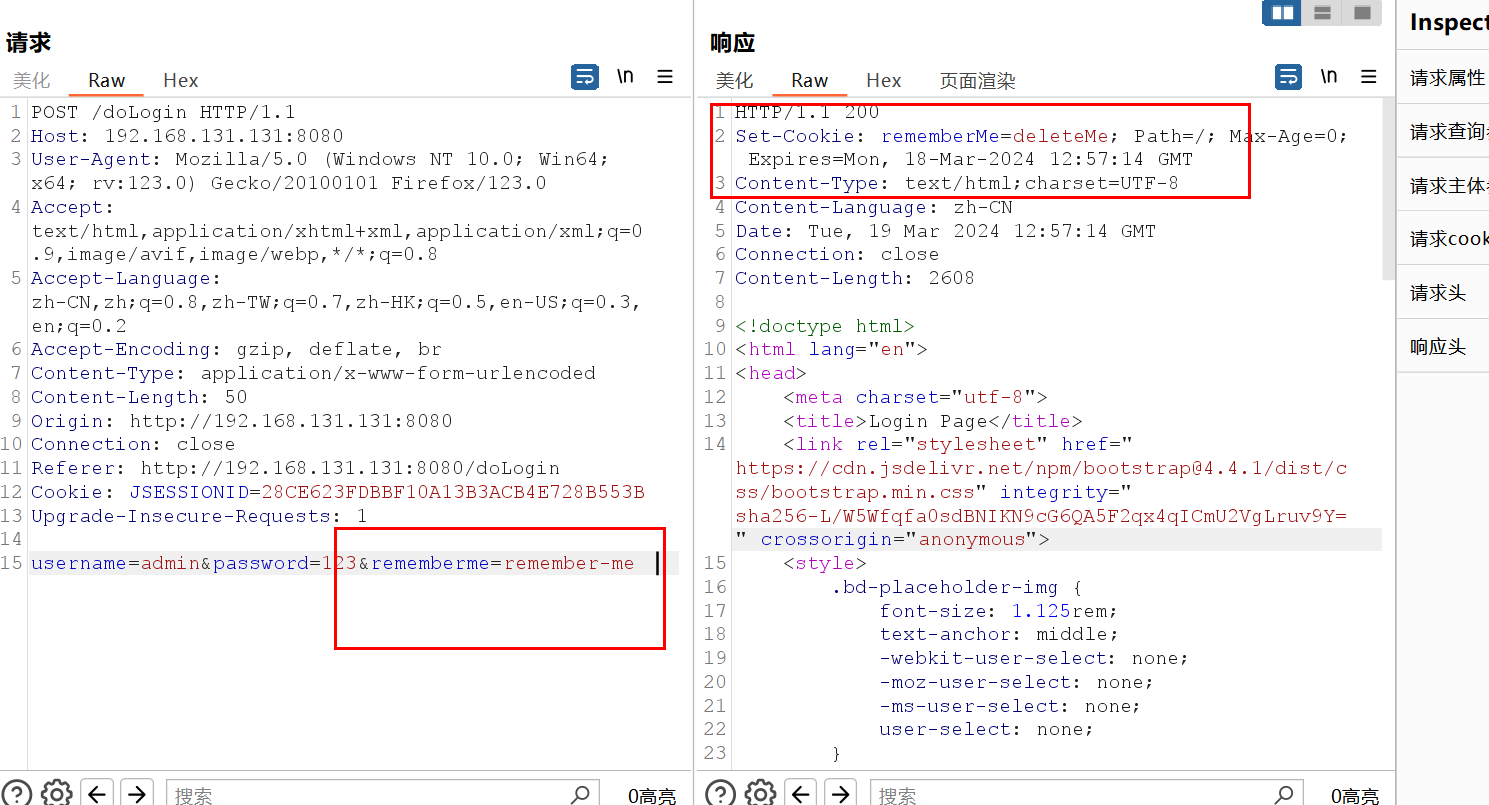Click the JSESSIONID cookie value in the request

(453, 492)
